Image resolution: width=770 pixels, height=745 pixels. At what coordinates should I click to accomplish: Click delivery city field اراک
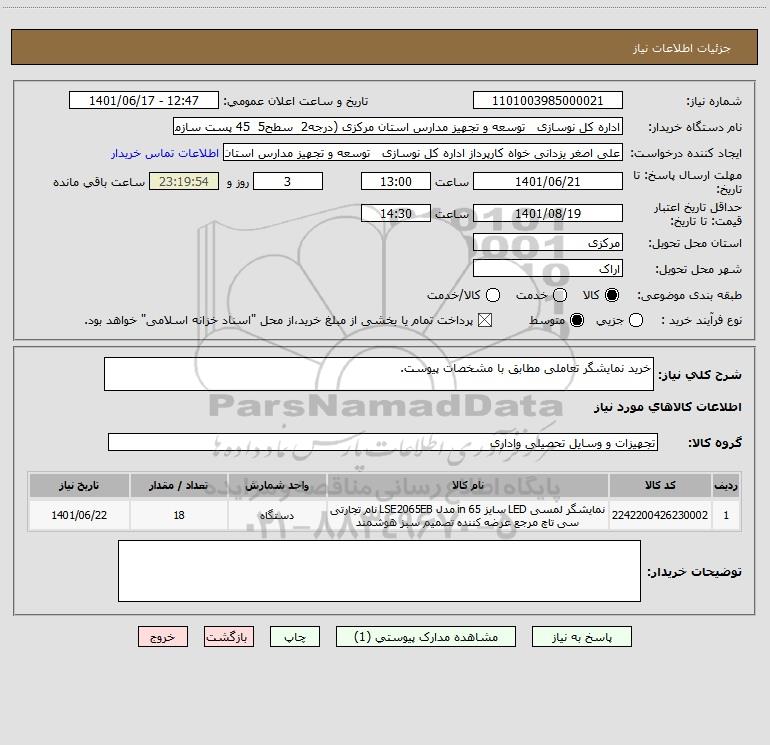(548, 269)
